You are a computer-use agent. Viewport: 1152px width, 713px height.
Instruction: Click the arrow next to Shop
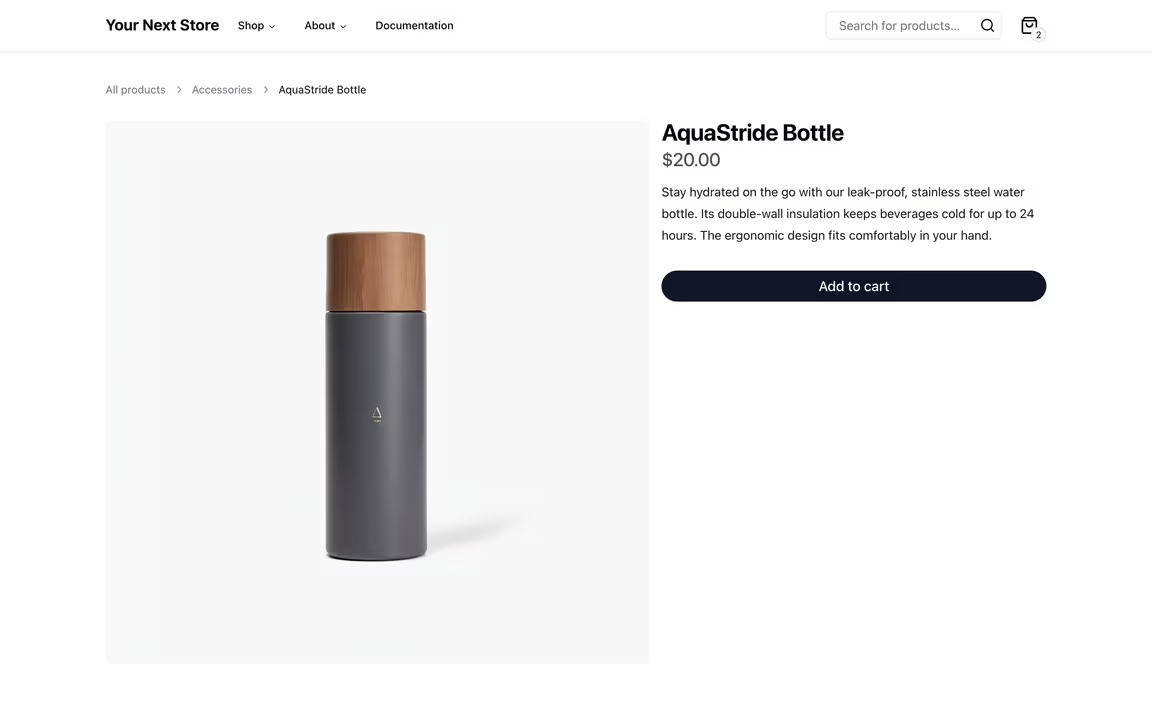point(272,27)
